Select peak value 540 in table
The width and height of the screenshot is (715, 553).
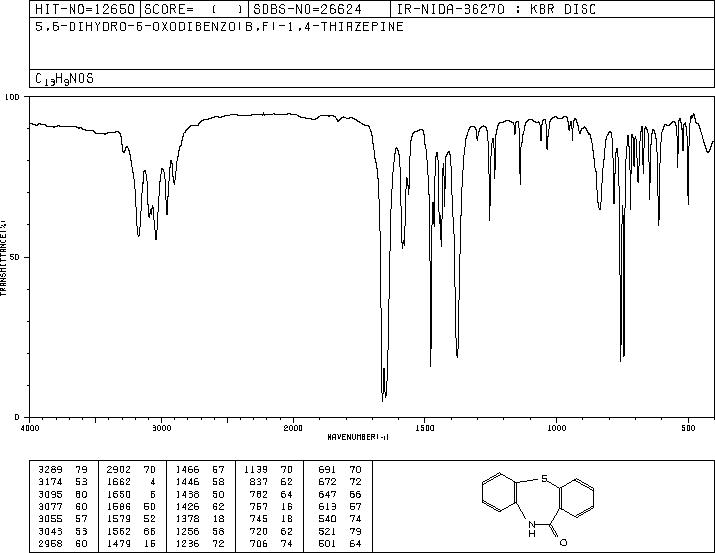[x=327, y=519]
